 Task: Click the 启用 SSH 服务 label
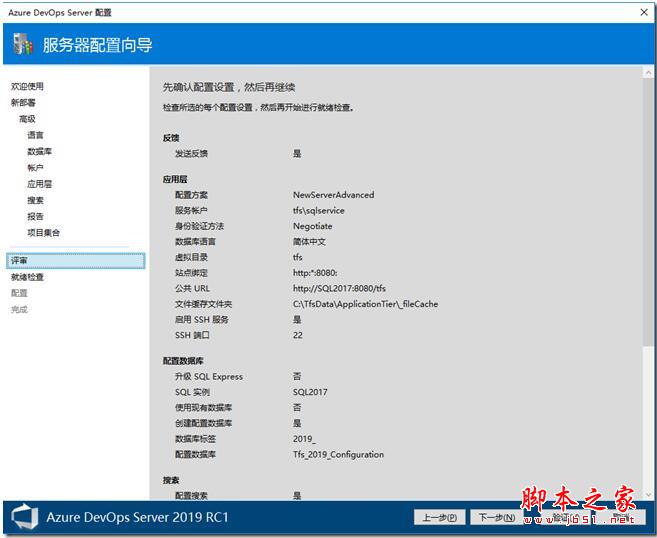coord(202,320)
